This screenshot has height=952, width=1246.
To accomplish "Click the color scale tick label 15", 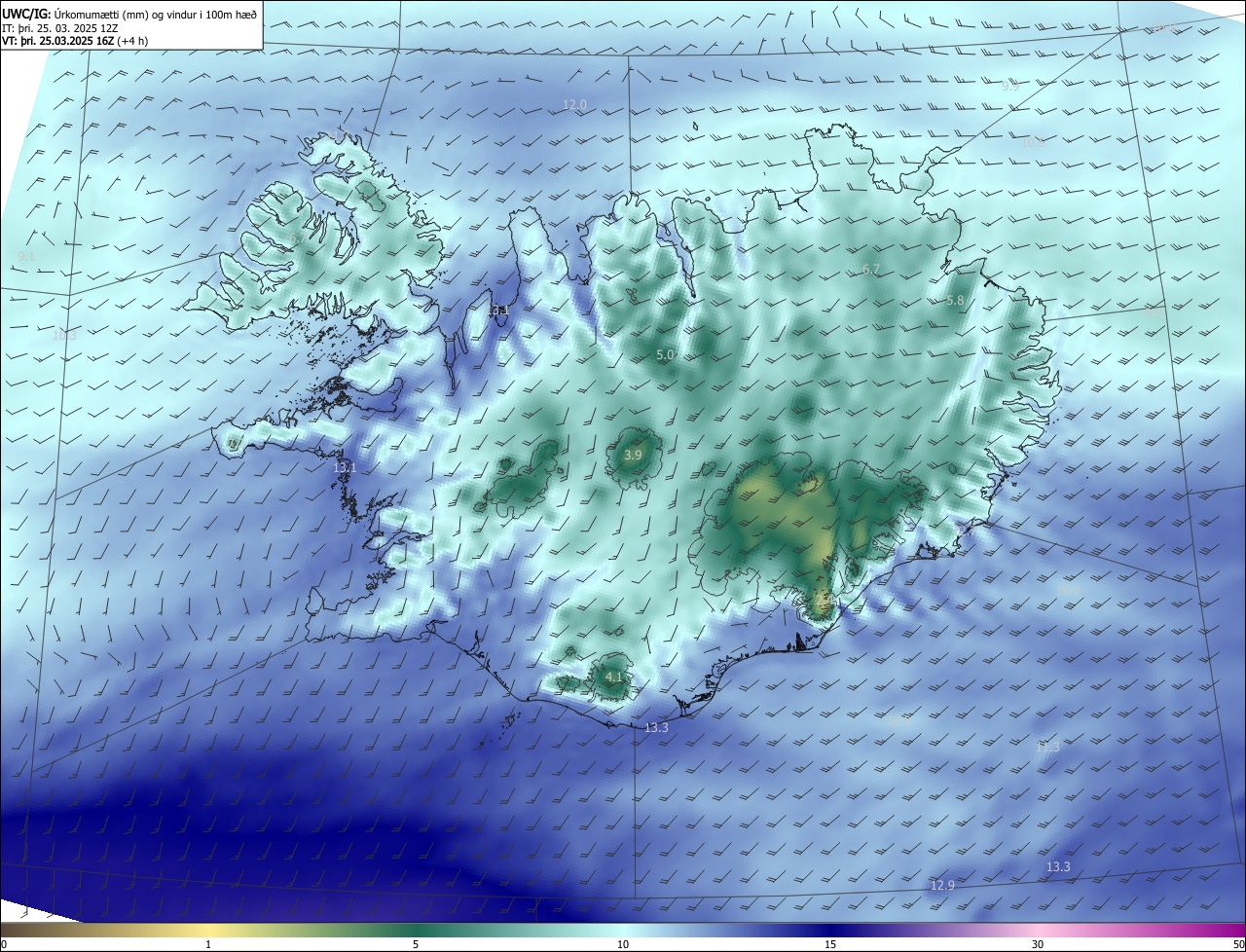I will coord(830,944).
